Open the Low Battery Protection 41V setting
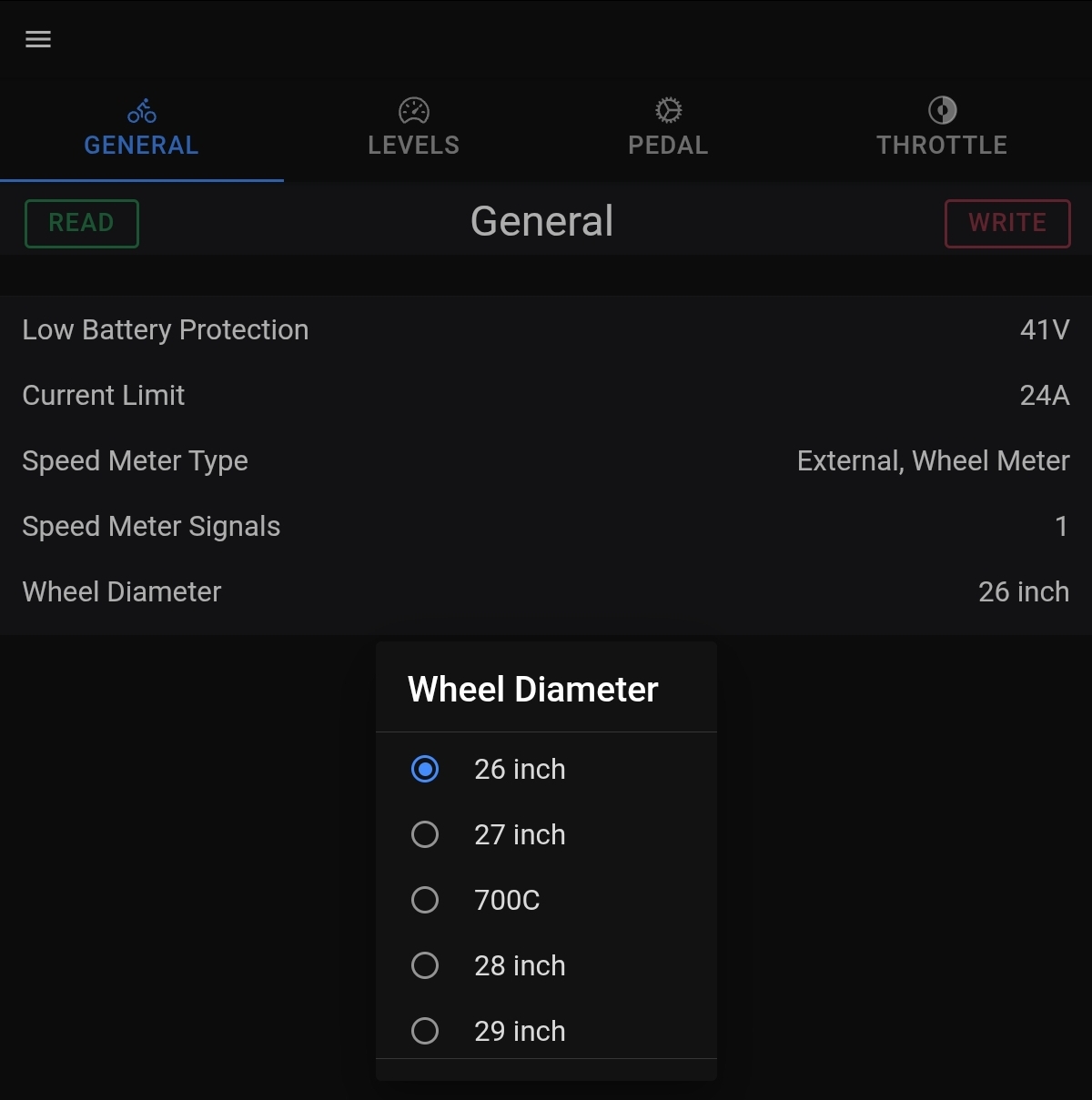This screenshot has width=1092, height=1100. pyautogui.click(x=546, y=329)
